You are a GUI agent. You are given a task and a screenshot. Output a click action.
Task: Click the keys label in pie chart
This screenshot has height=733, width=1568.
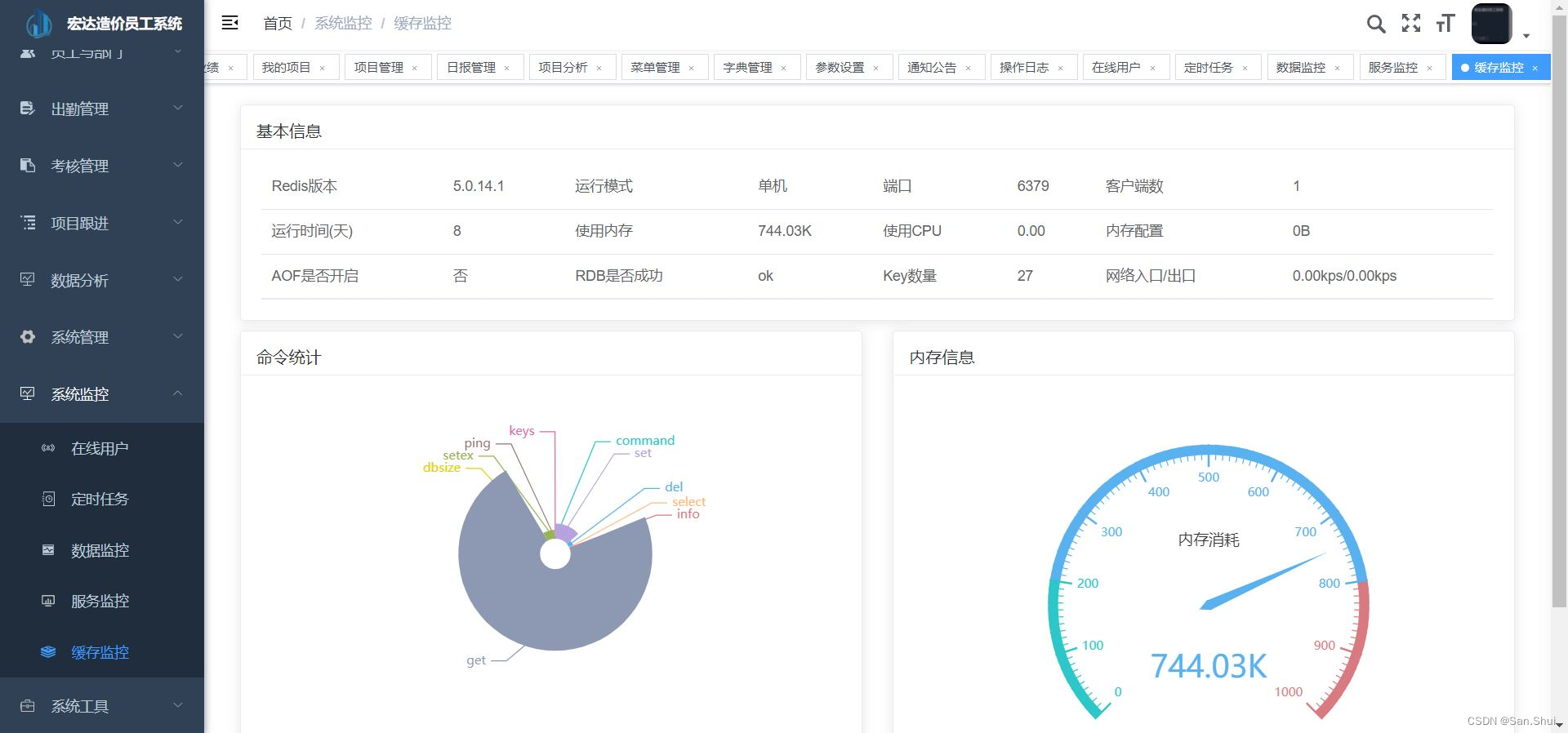522,431
